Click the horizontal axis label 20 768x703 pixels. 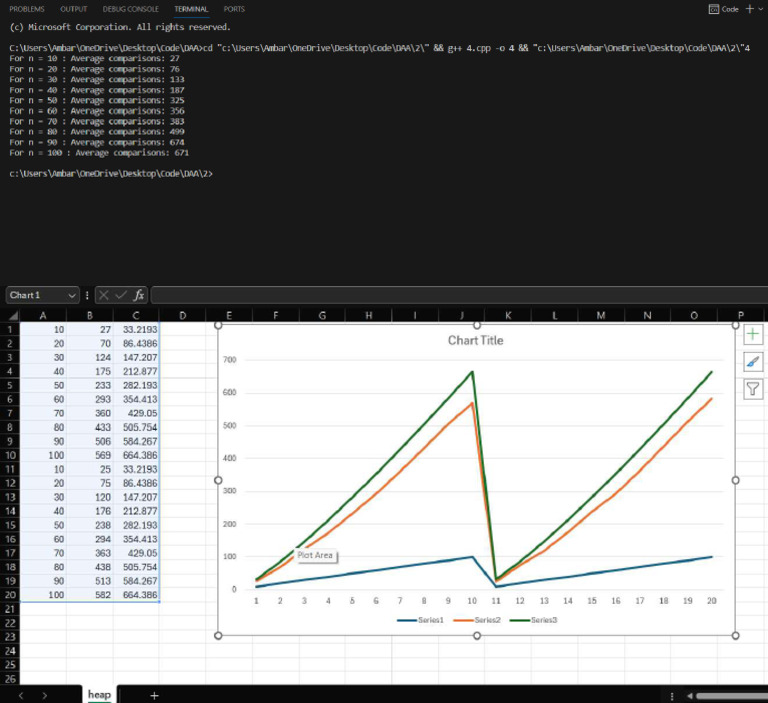(712, 601)
